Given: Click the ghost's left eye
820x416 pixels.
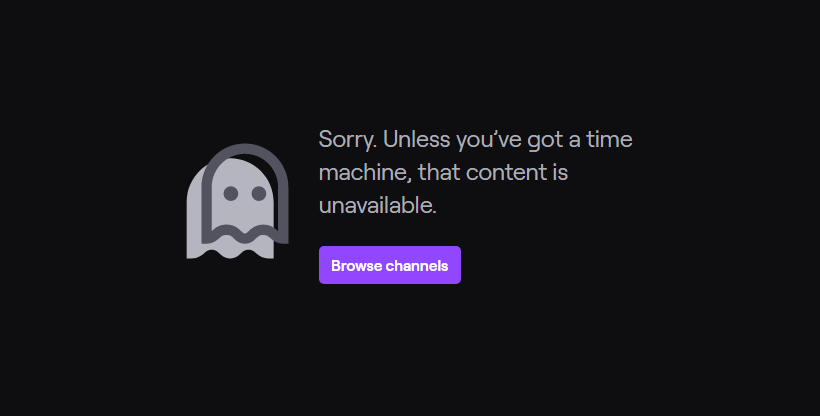Looking at the screenshot, I should pos(231,194).
